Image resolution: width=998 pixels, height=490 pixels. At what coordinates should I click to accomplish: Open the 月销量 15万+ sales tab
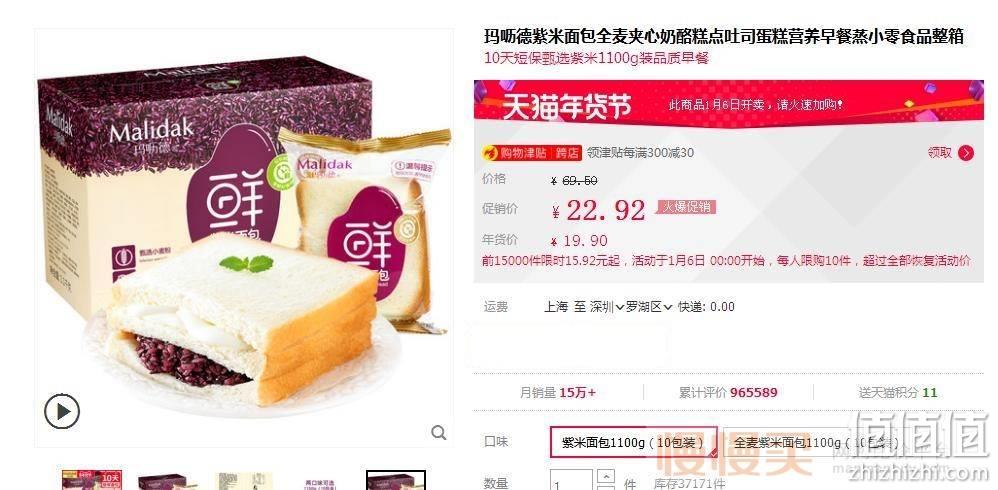558,393
